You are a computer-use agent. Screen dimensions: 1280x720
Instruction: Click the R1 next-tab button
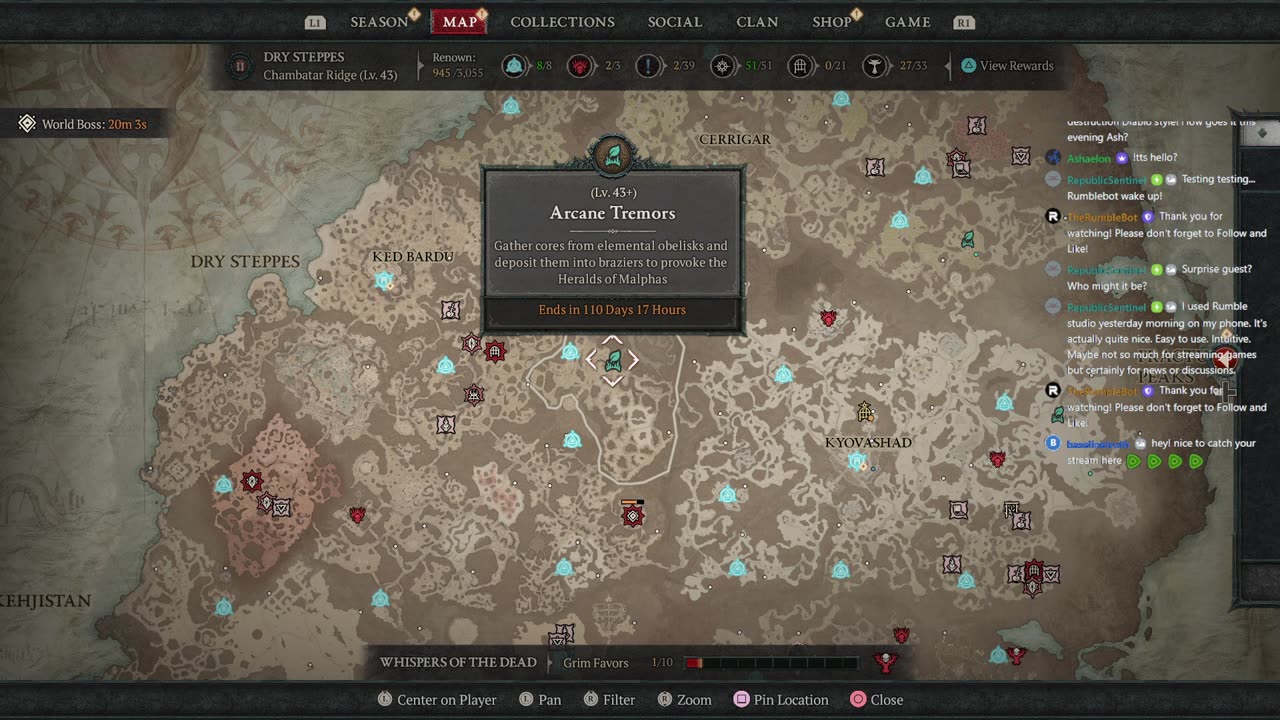pyautogui.click(x=964, y=22)
